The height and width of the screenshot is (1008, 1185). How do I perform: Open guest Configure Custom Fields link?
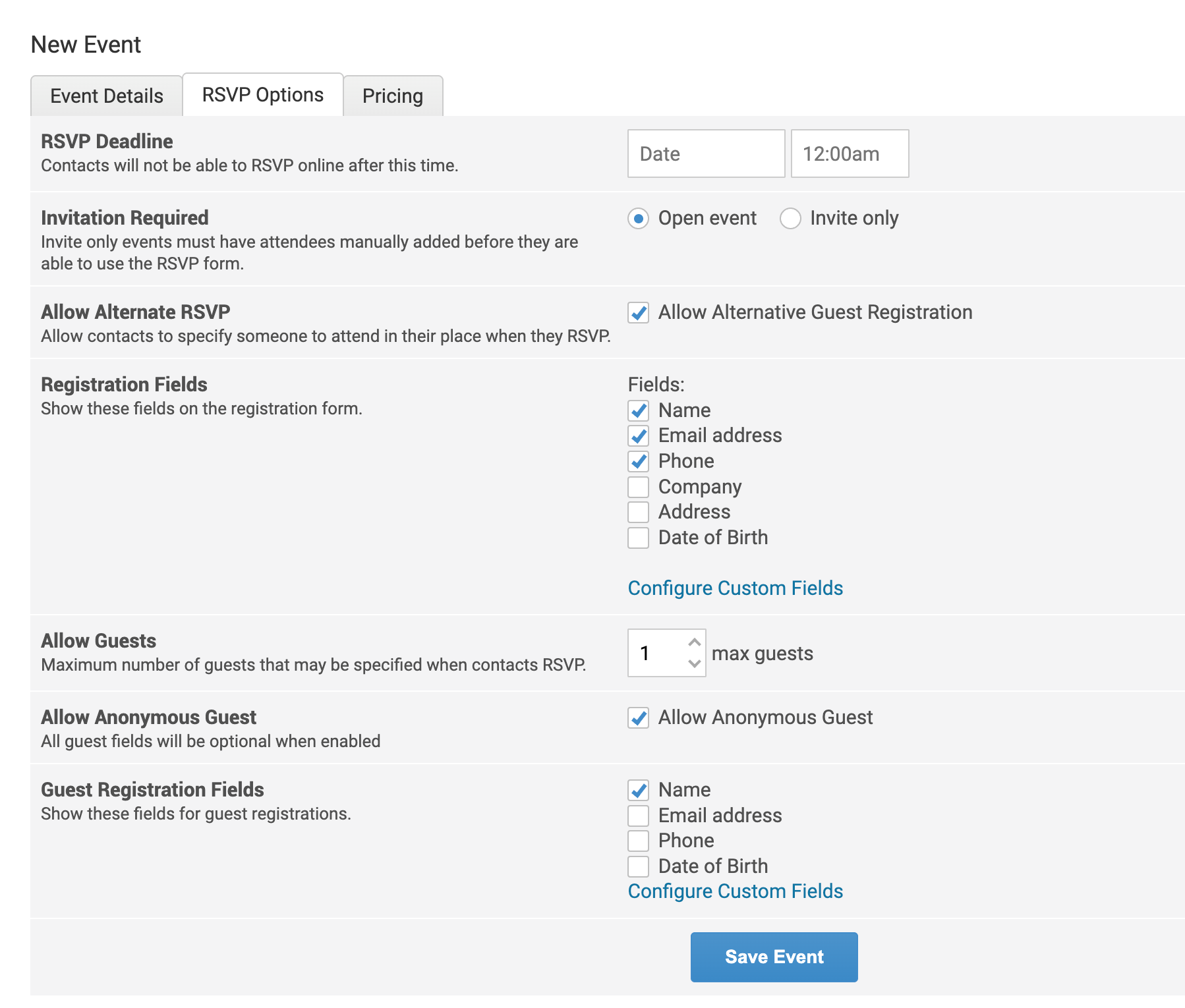pos(735,891)
